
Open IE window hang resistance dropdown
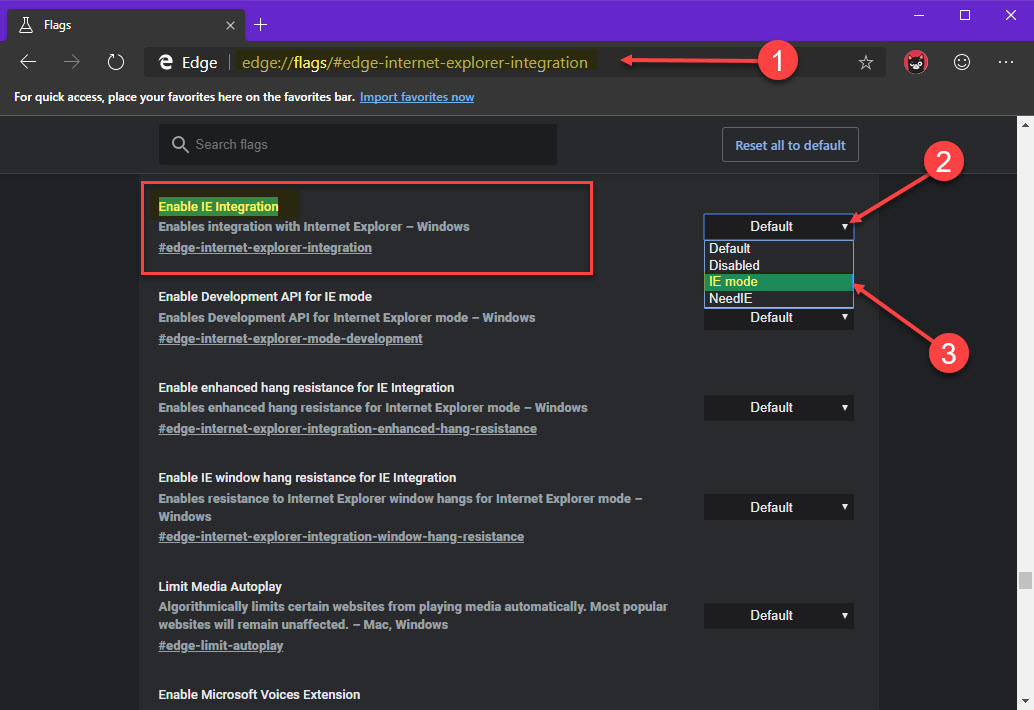(778, 507)
